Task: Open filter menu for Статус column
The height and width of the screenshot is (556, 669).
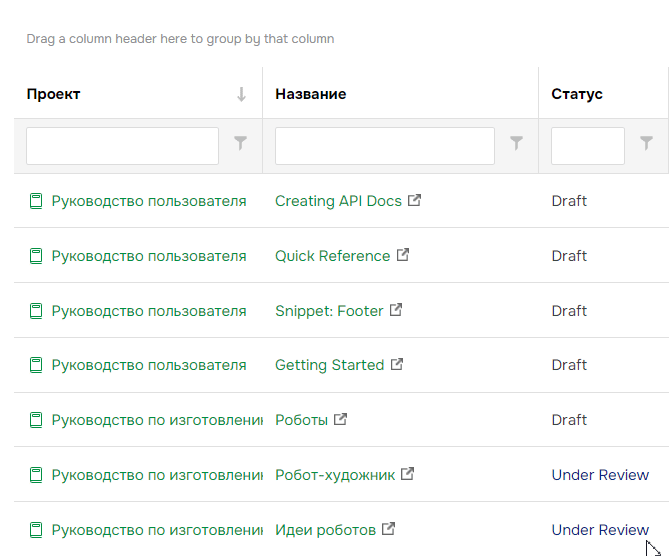Action: (646, 144)
